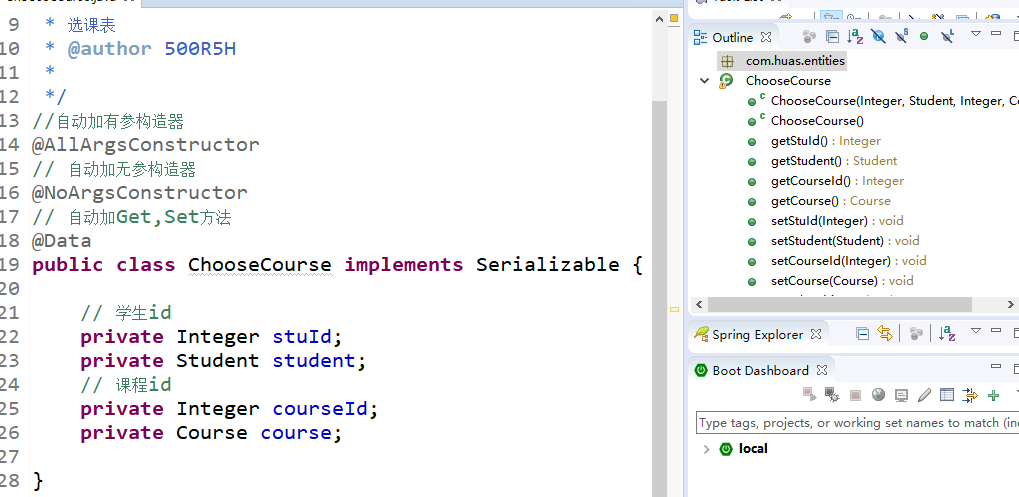Sort Spring Explorer entries alphabetically
Image resolution: width=1019 pixels, height=497 pixels.
pos(947,334)
